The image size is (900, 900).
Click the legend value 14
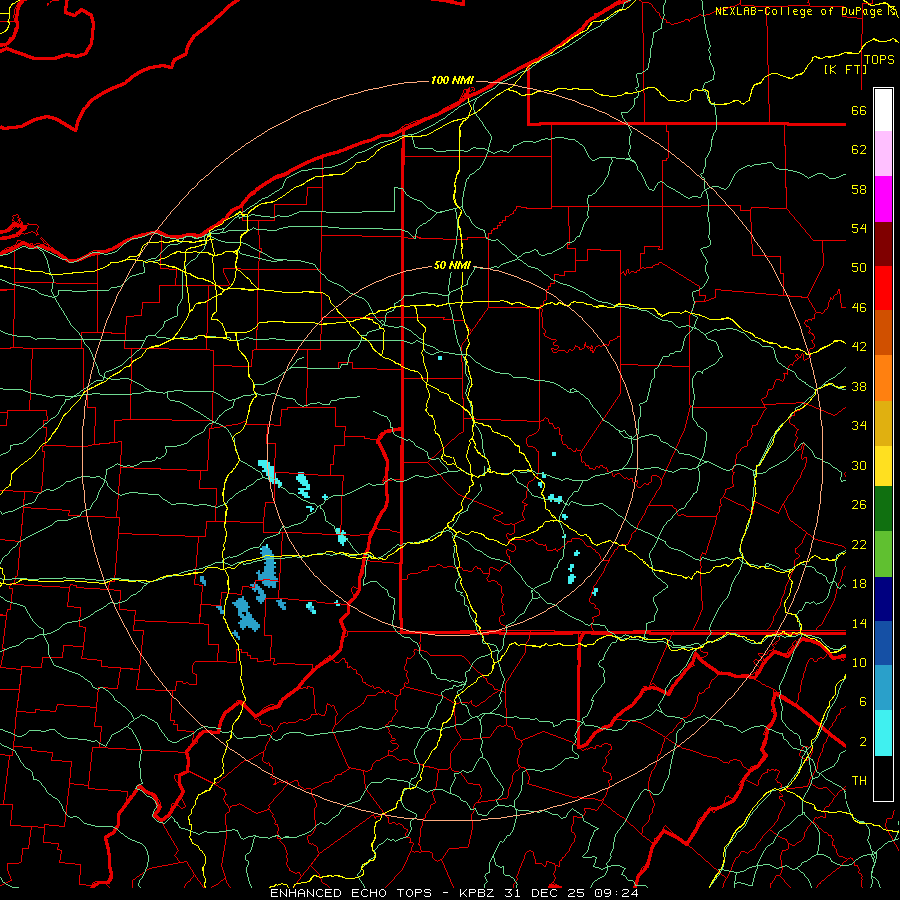click(859, 623)
